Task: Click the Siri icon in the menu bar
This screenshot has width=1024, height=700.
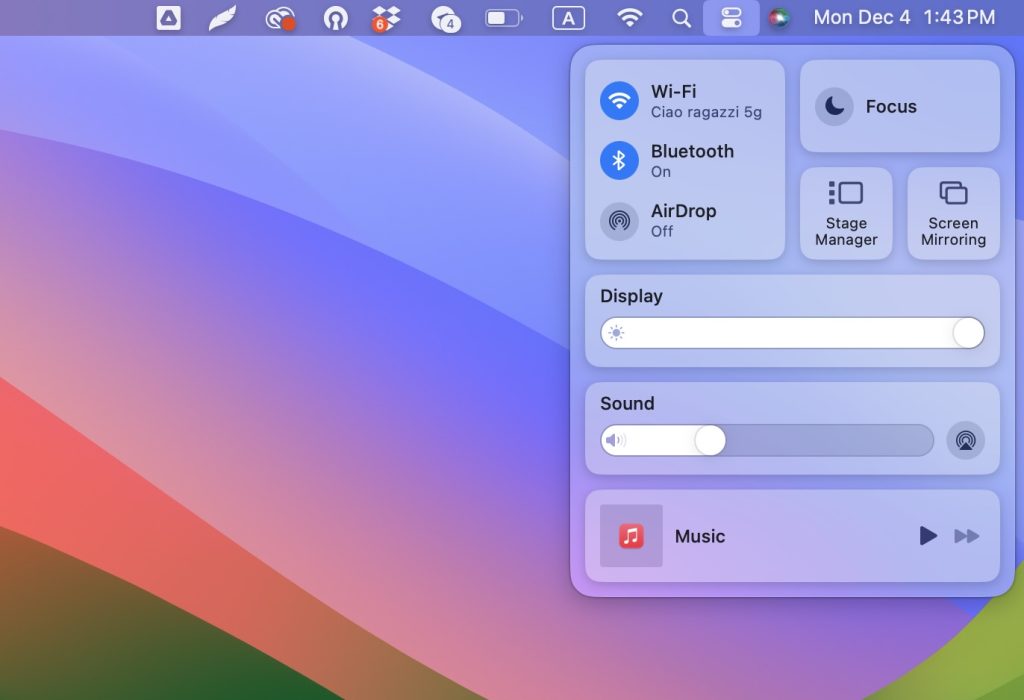Action: point(779,17)
